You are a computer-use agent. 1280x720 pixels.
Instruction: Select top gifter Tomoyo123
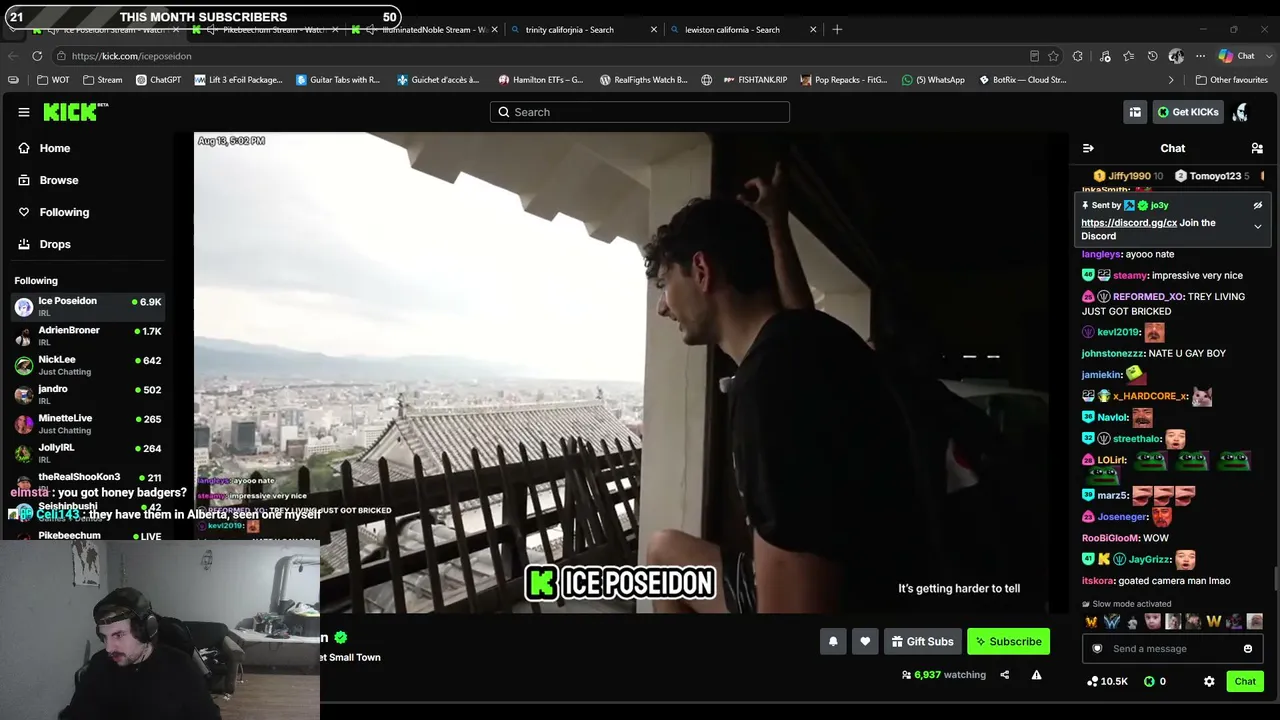tap(1212, 176)
